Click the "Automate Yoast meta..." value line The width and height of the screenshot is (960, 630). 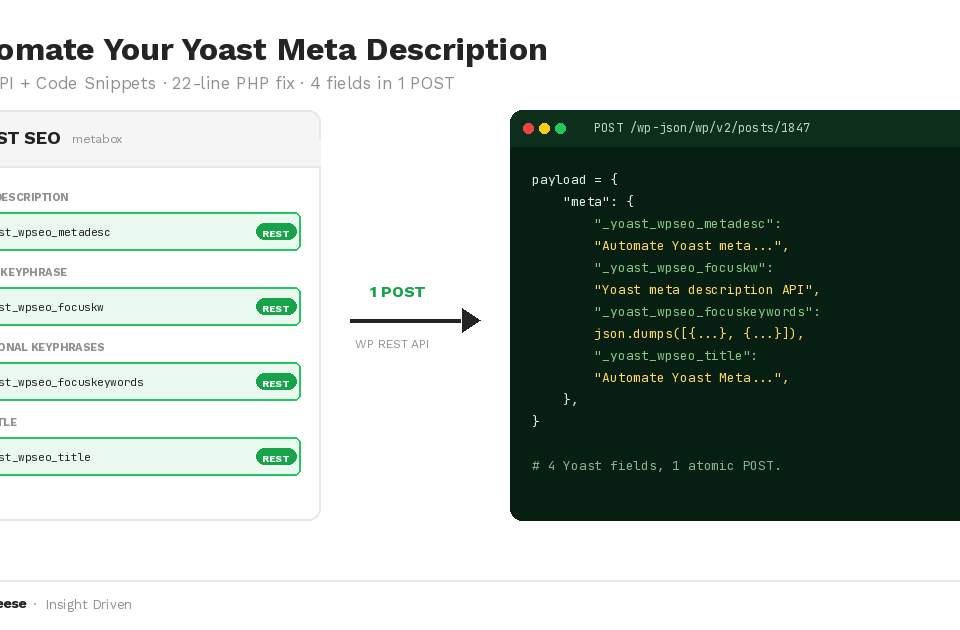(691, 246)
